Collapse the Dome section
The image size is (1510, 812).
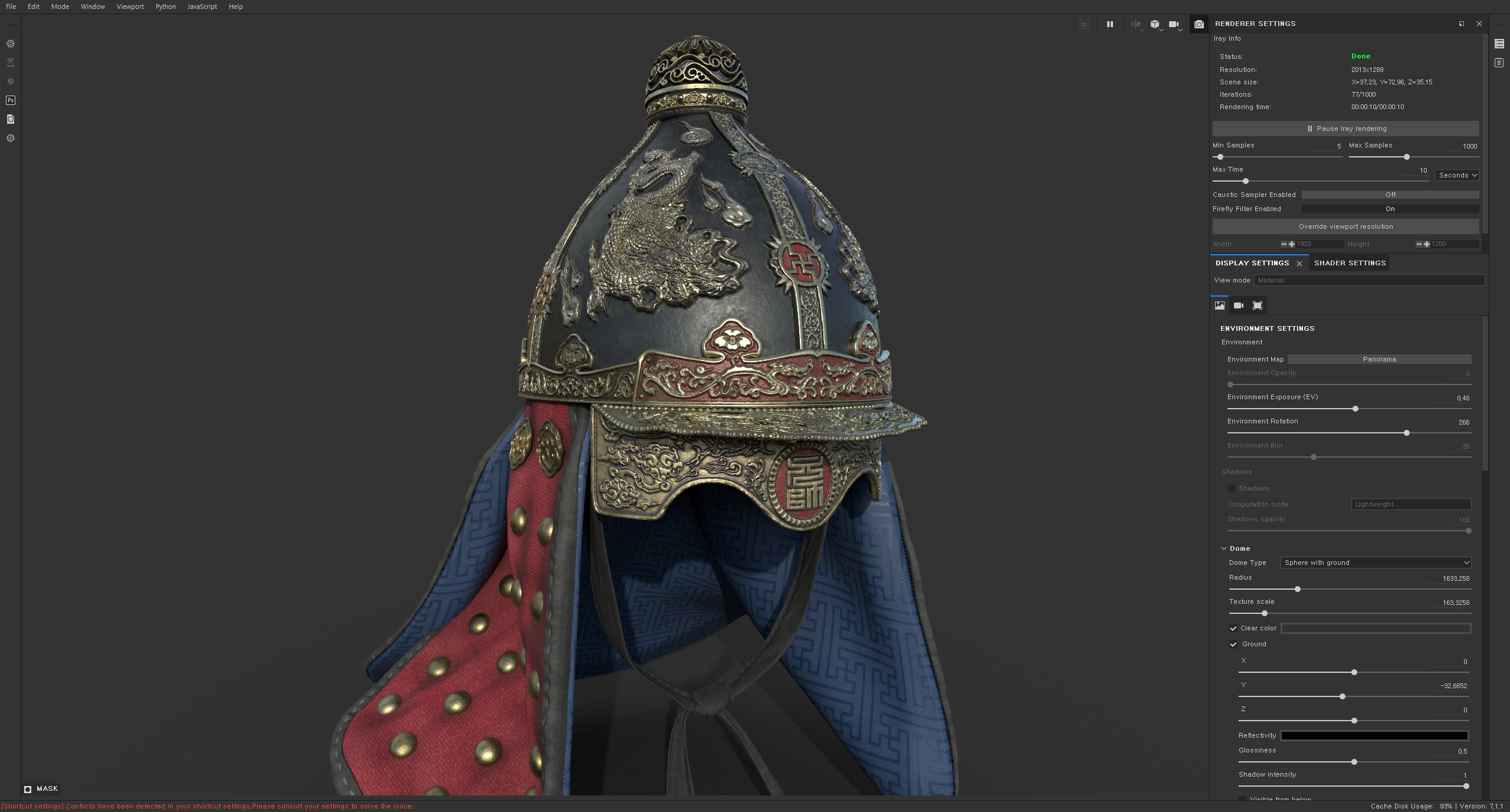pos(1224,548)
